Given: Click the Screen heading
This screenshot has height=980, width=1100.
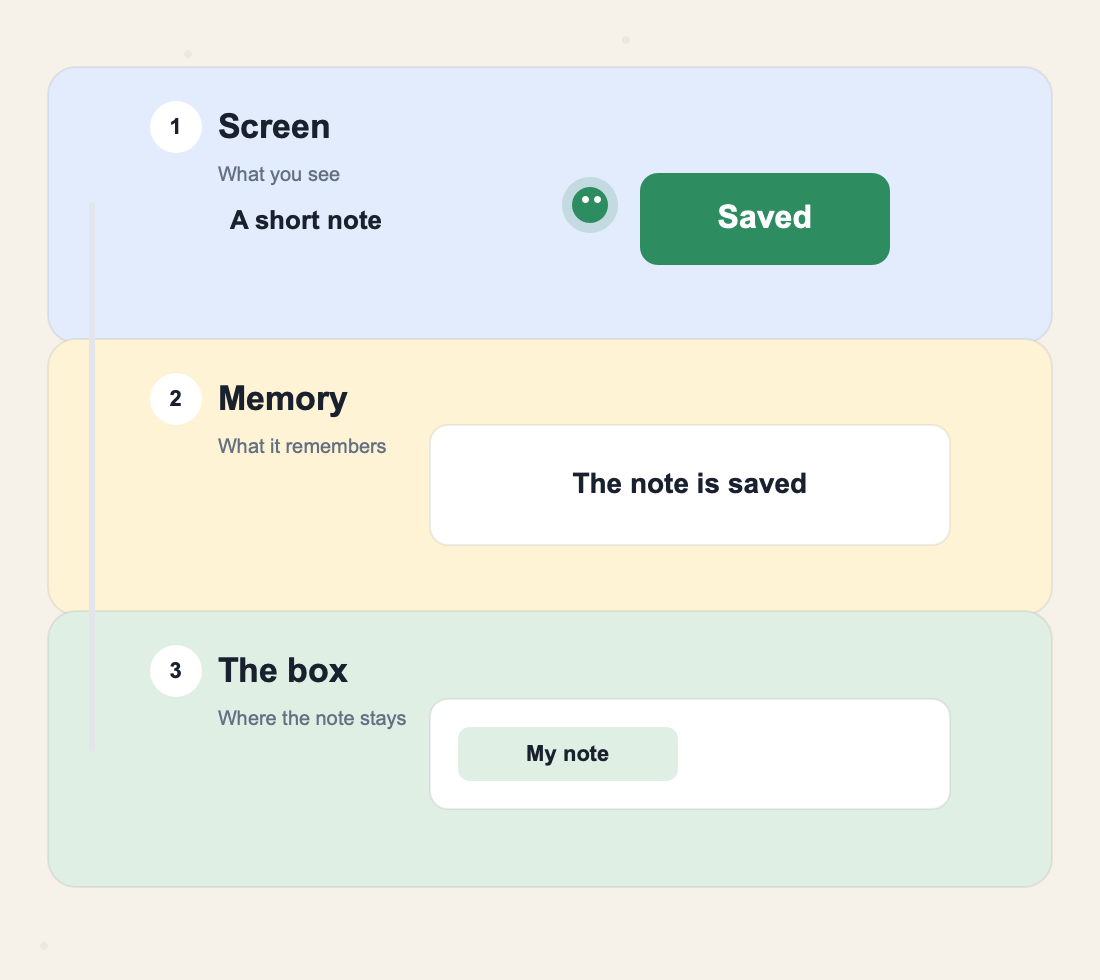Looking at the screenshot, I should [274, 126].
